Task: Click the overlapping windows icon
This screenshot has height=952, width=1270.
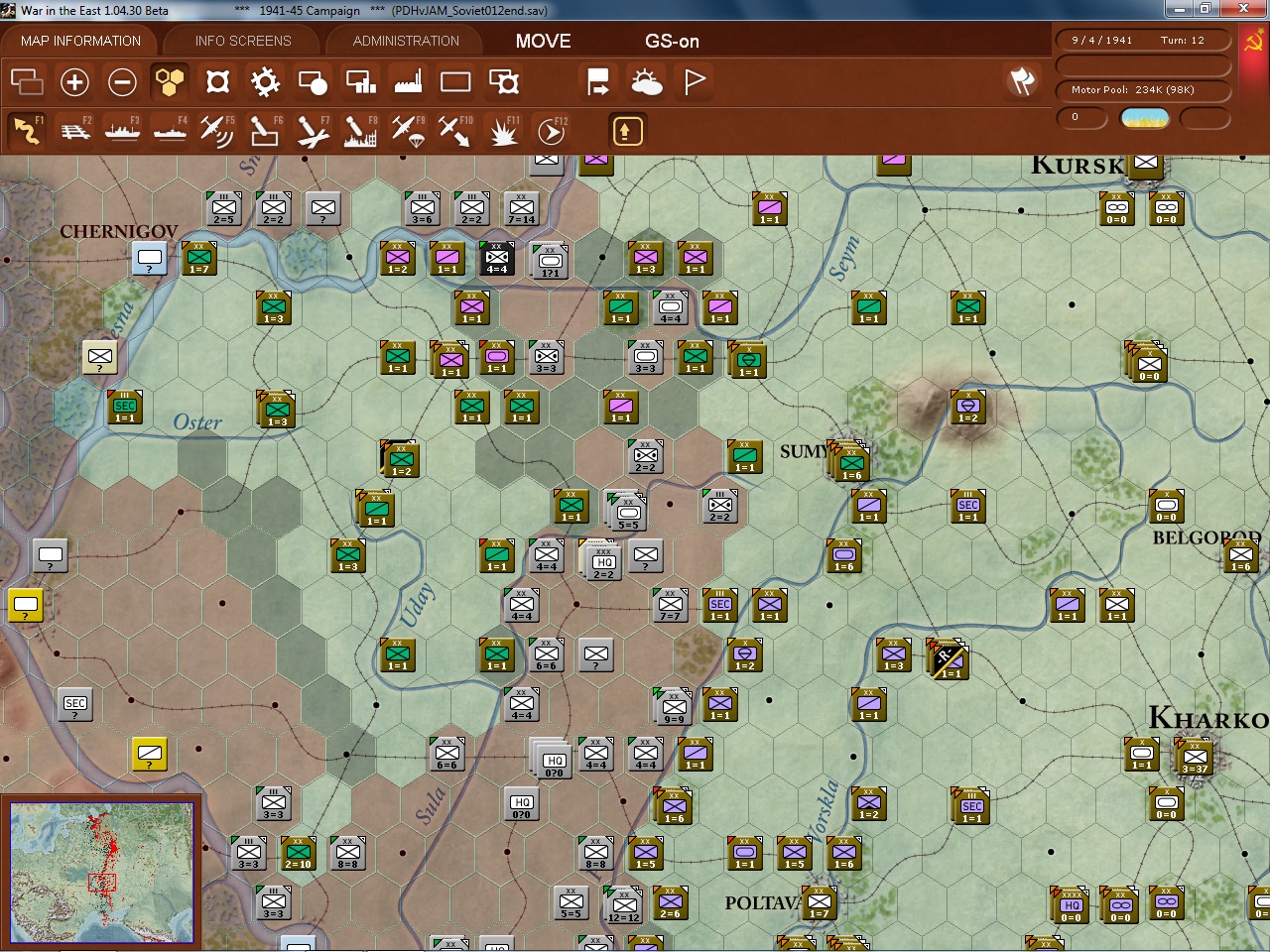Action: [27, 82]
